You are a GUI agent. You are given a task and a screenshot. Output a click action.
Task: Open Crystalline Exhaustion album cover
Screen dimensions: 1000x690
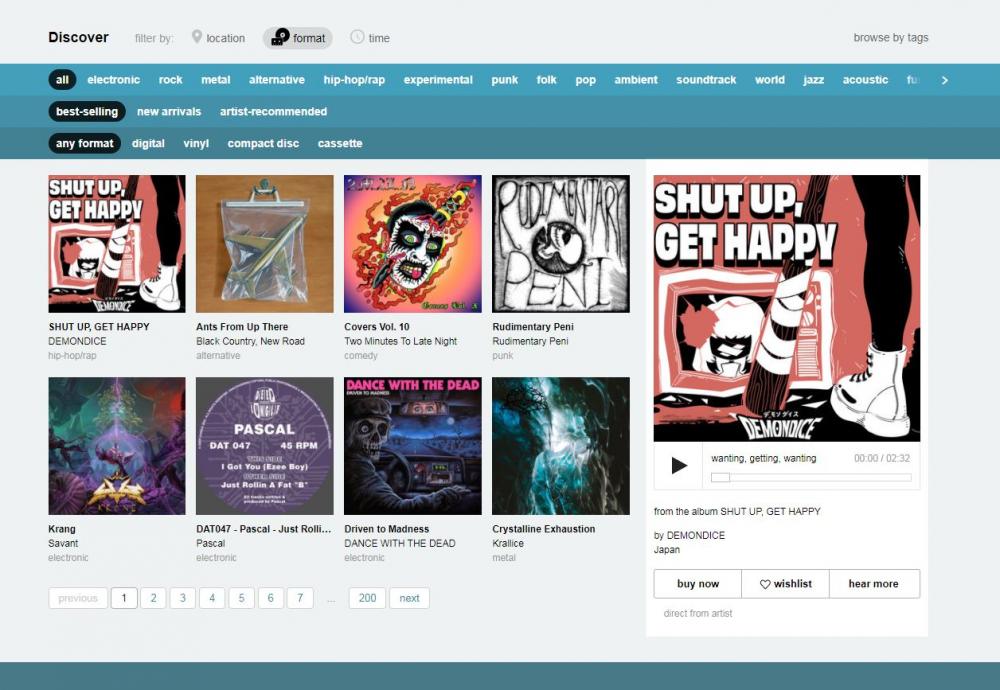click(x=561, y=446)
